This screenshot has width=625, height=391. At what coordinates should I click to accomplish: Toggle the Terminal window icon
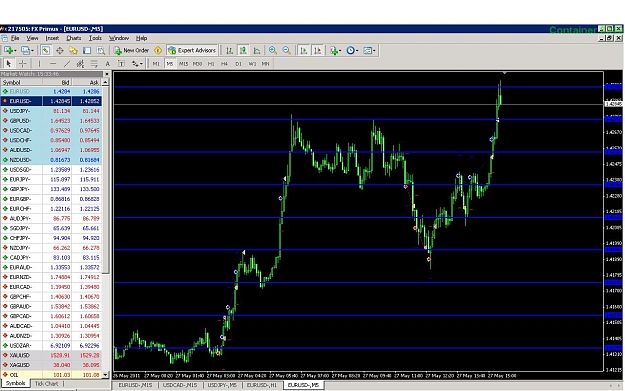(x=87, y=50)
